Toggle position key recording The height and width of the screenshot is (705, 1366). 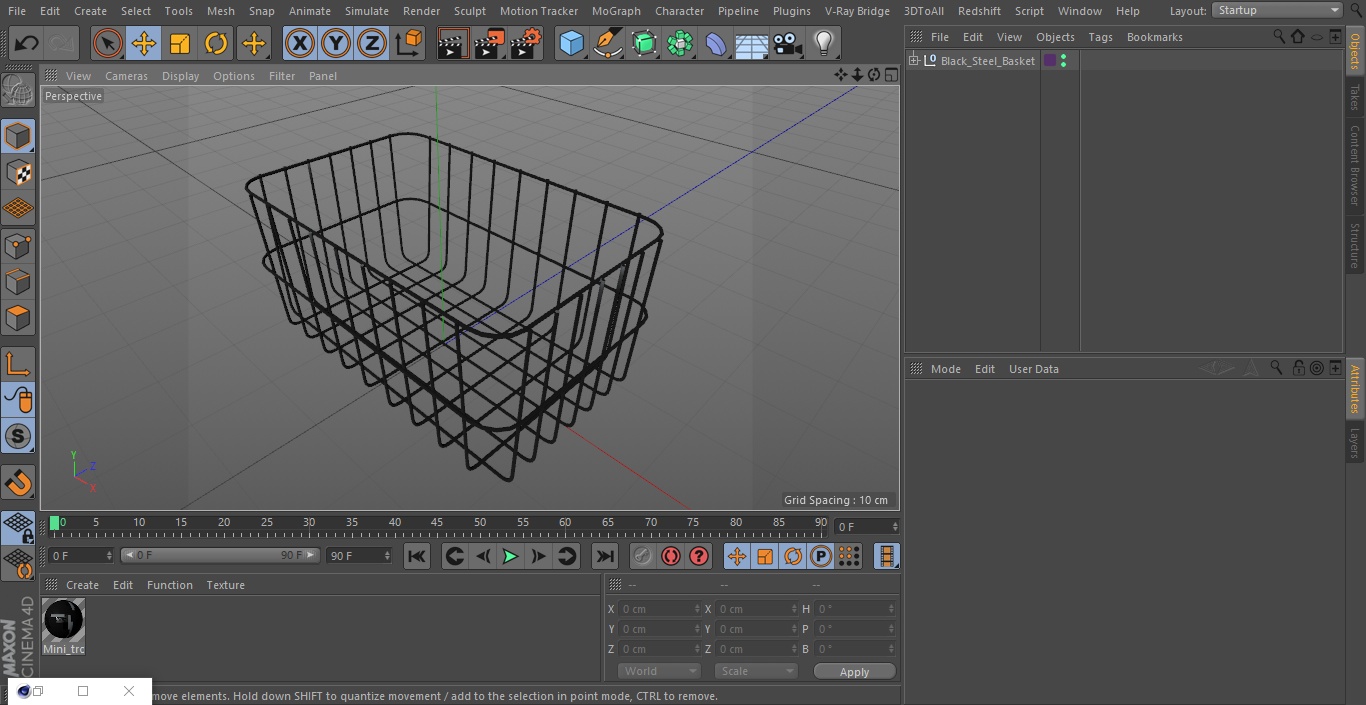(737, 556)
